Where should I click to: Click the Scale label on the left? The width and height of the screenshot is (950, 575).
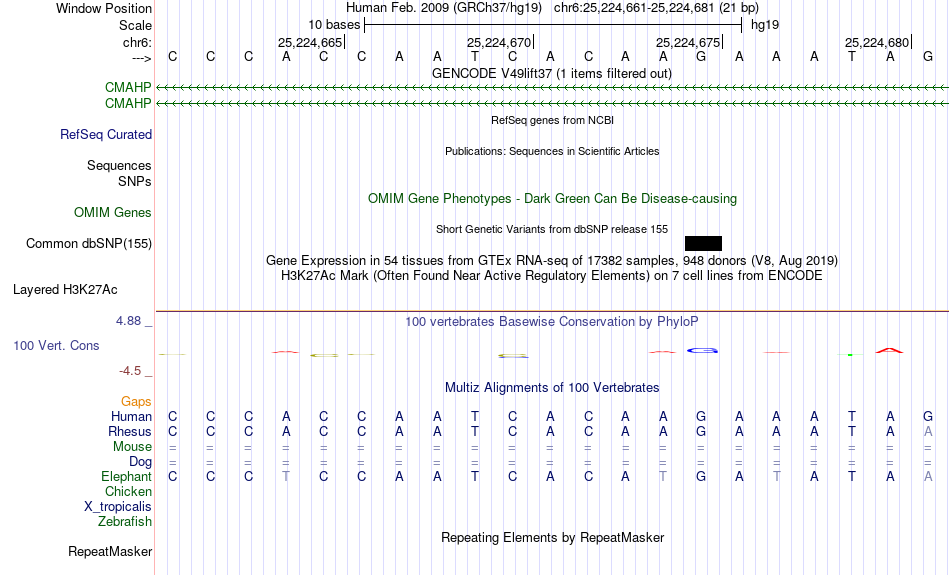pos(135,25)
